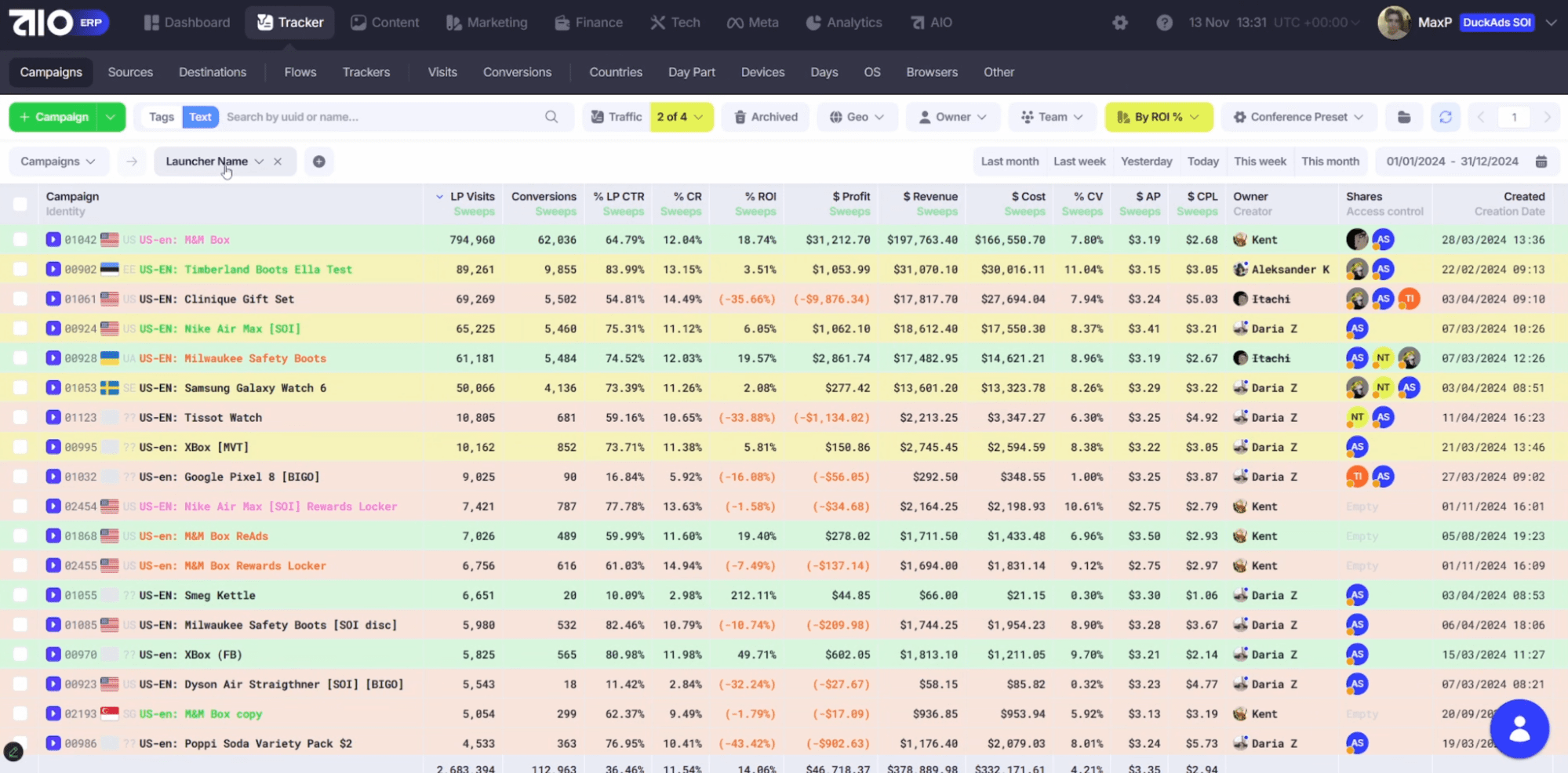Select the Clinique Gift Set row checkbox

tap(20, 299)
